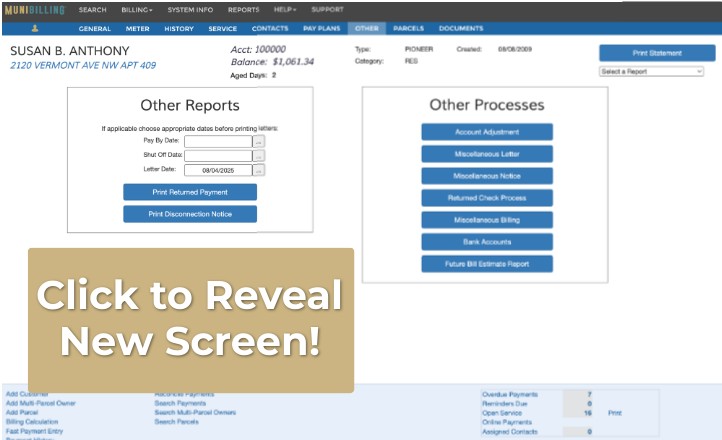Click Print Disconnection Notice button

coord(190,214)
